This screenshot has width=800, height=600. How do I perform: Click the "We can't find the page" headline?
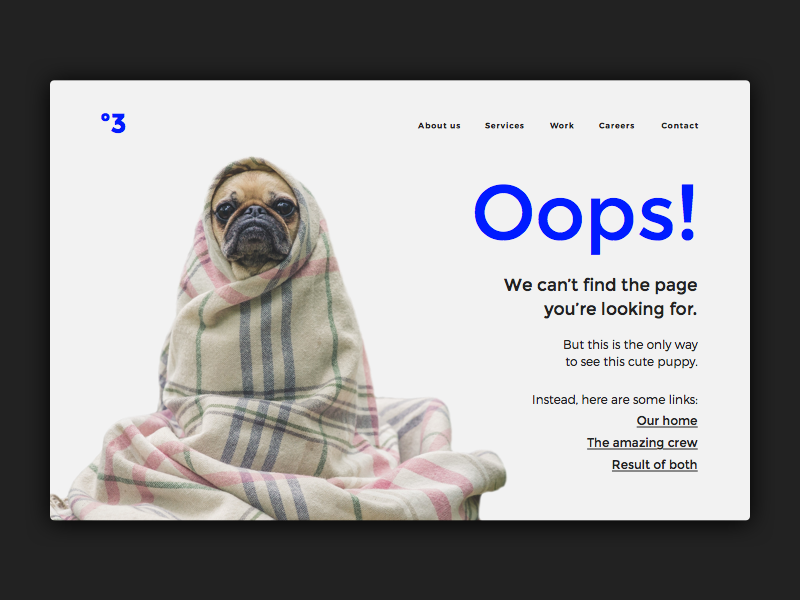[x=600, y=285]
